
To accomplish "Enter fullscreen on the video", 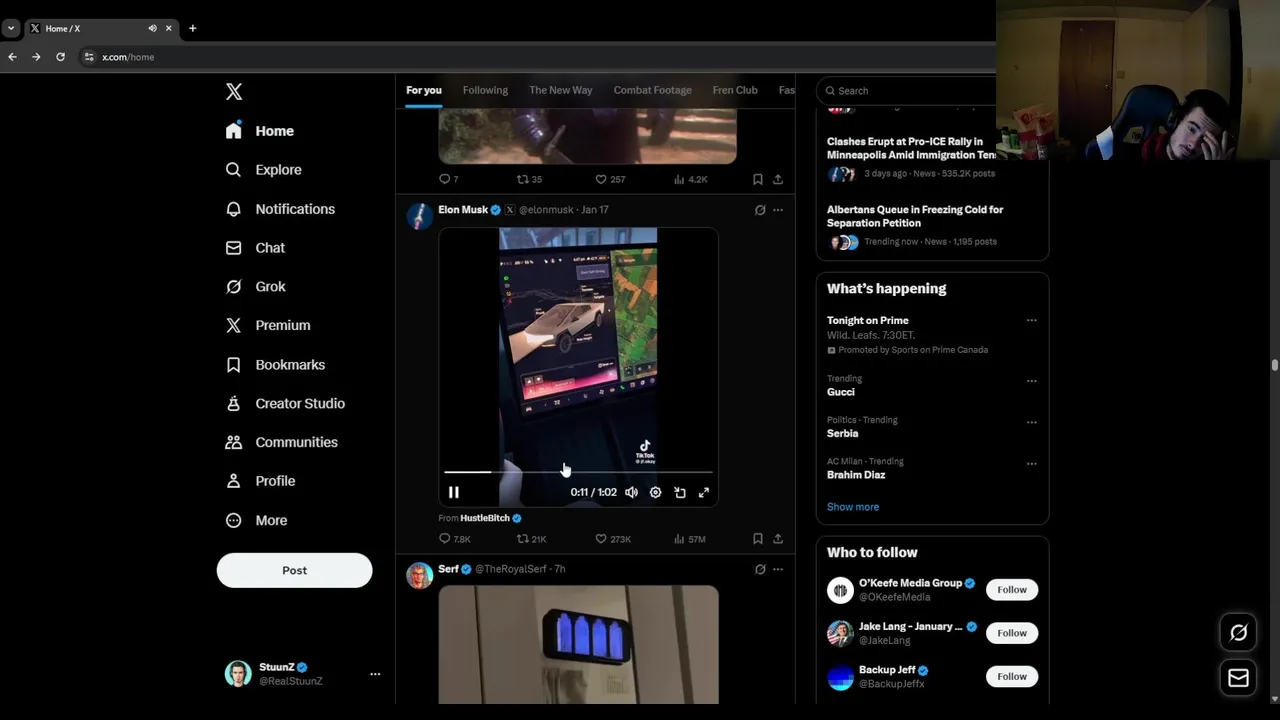I will point(704,492).
